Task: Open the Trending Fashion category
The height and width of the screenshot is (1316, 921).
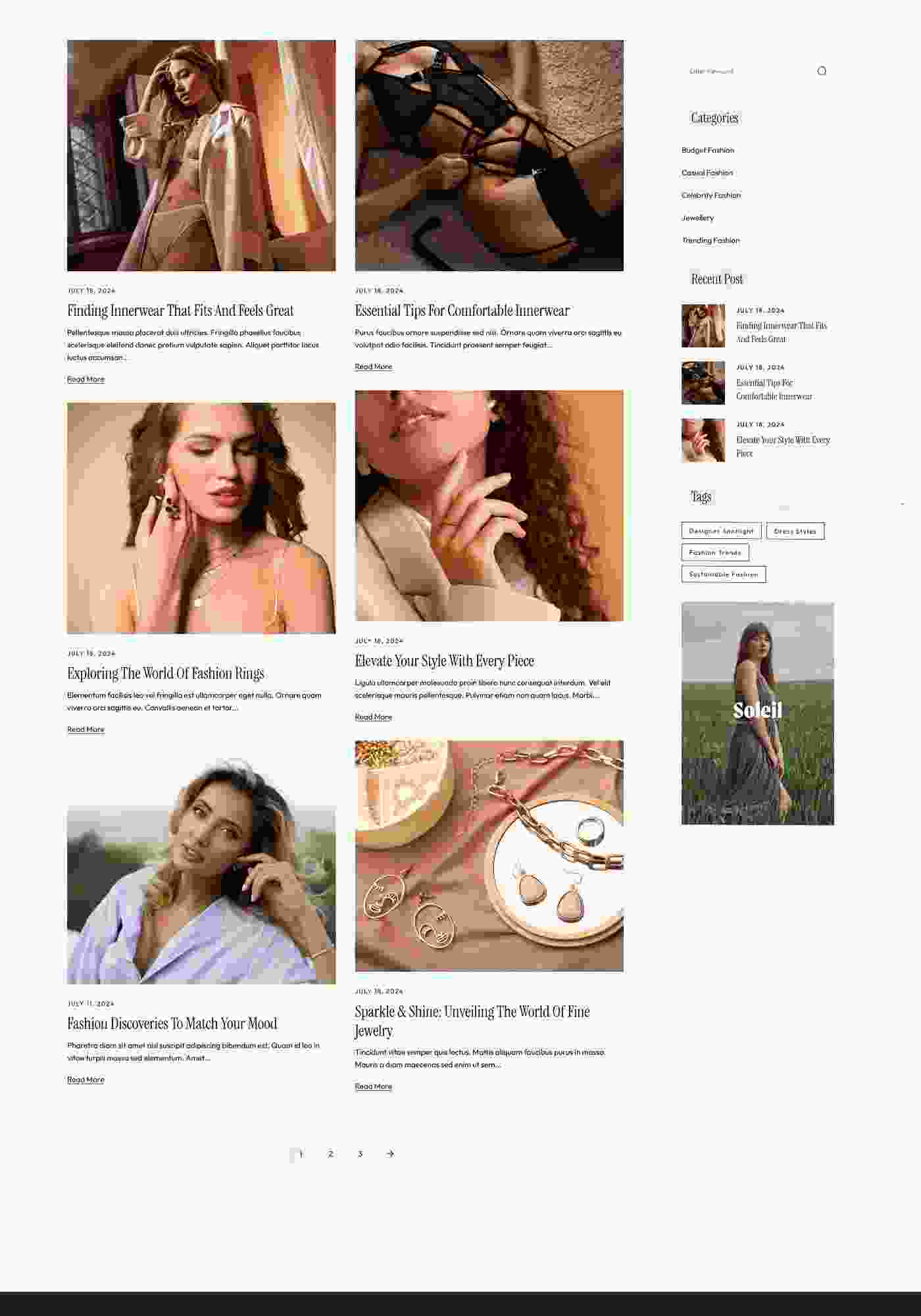Action: (x=710, y=240)
